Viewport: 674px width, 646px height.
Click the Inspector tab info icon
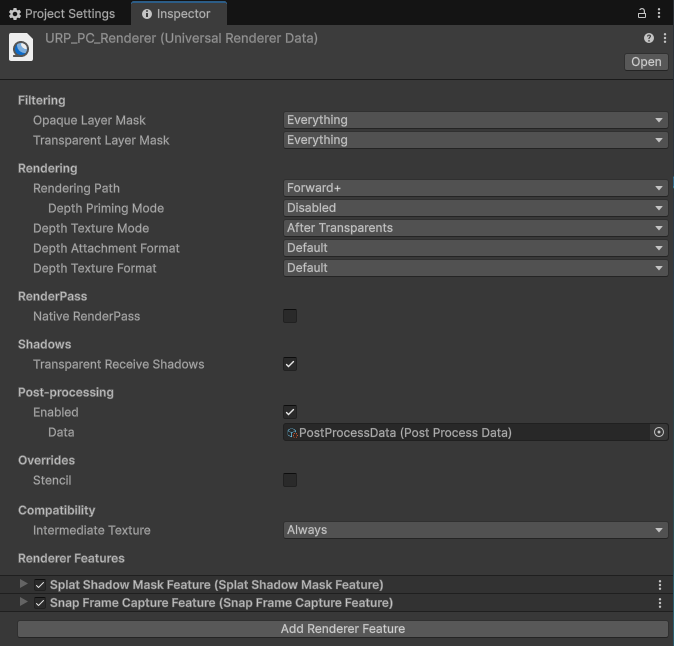point(147,14)
